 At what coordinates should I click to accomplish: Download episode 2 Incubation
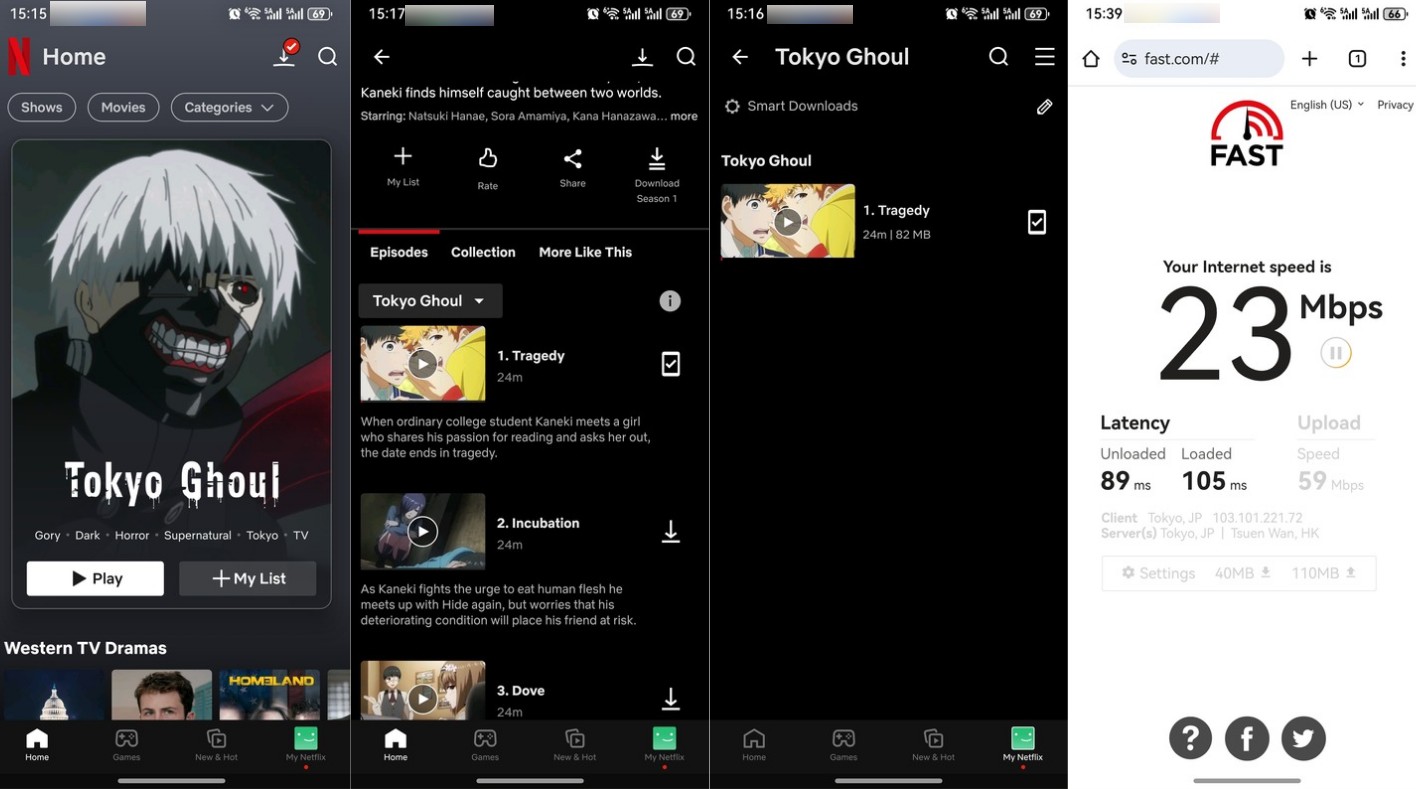(x=671, y=532)
